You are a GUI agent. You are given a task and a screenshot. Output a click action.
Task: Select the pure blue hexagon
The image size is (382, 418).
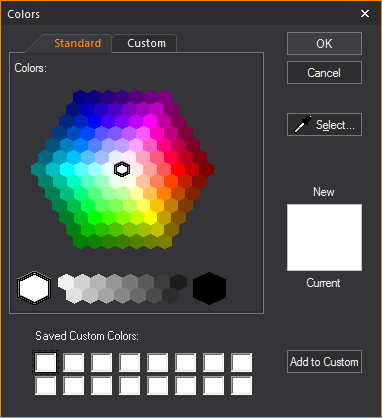[94, 121]
